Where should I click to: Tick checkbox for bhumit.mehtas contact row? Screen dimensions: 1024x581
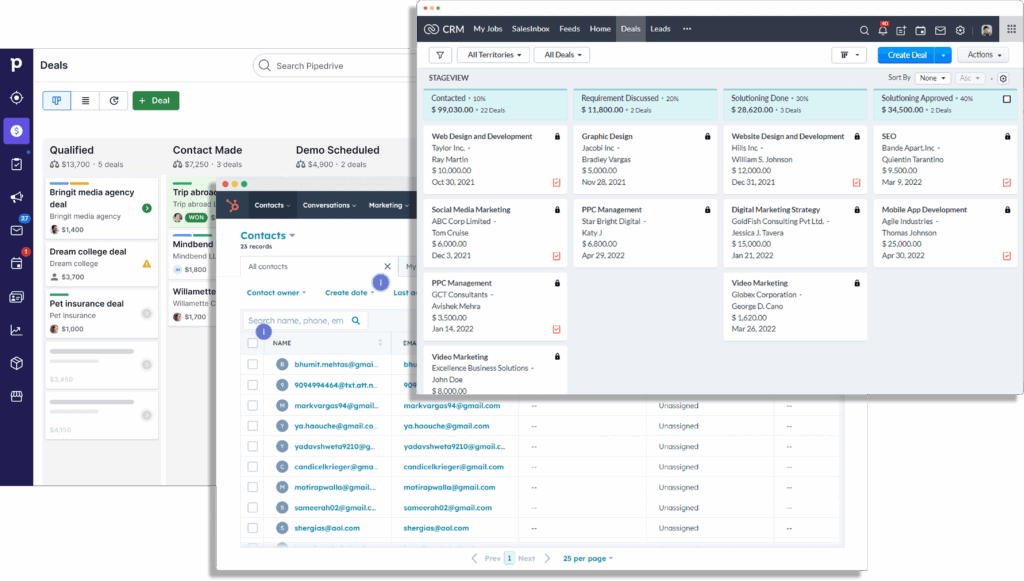tap(253, 364)
